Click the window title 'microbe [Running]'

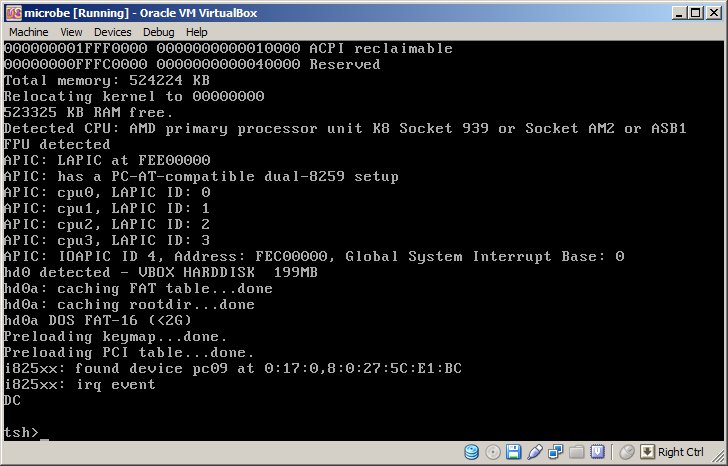pyautogui.click(x=76, y=13)
